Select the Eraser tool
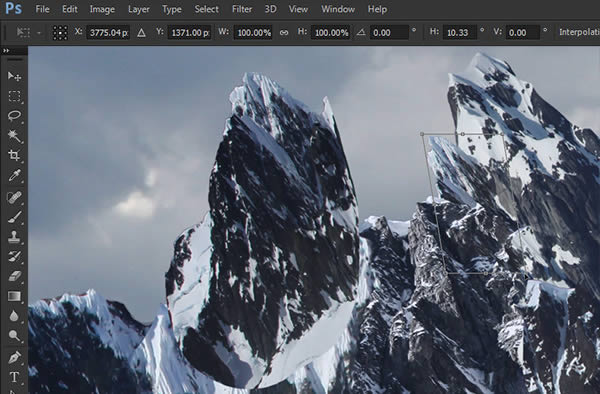Image resolution: width=600 pixels, height=394 pixels. point(14,276)
